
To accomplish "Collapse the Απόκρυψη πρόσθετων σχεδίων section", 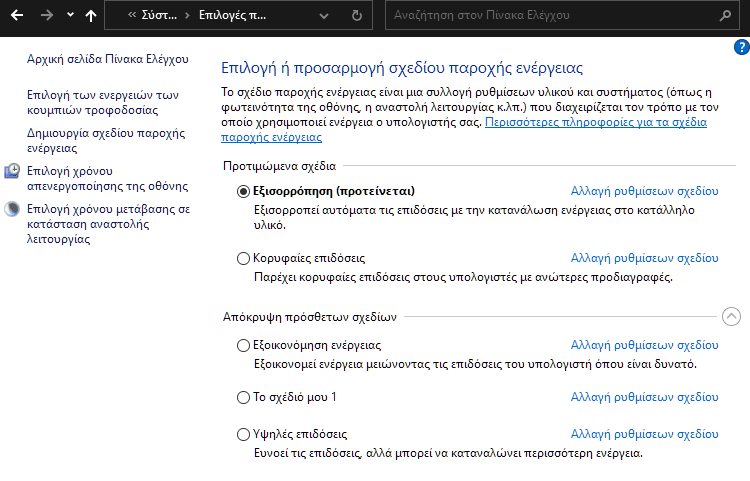I will (x=731, y=317).
